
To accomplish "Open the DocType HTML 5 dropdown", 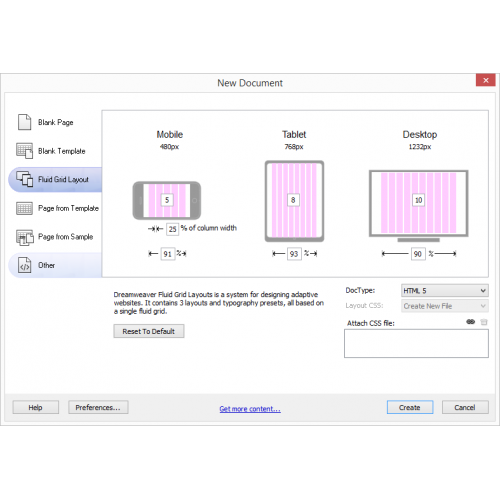I will pos(445,291).
